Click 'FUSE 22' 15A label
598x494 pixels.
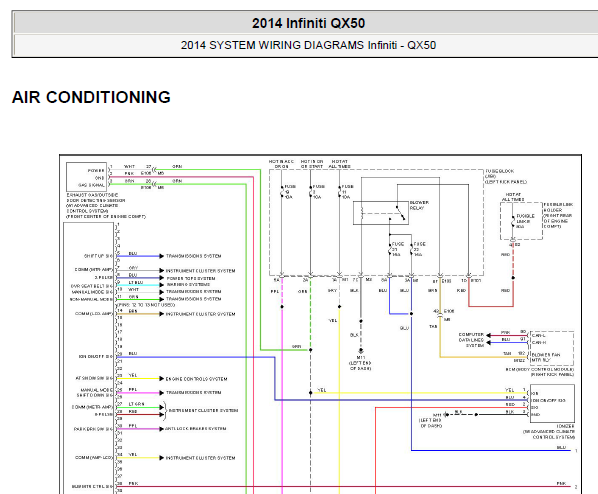(419, 249)
